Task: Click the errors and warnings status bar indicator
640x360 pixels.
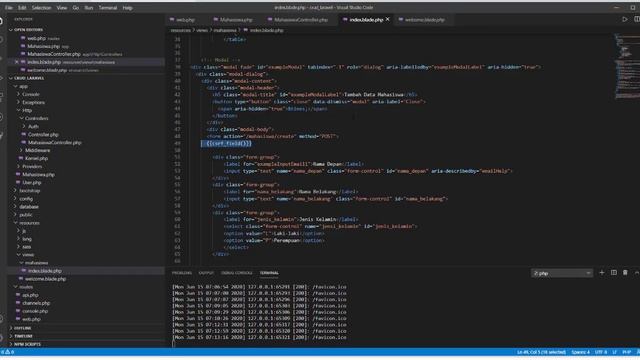Action: pos(7,352)
